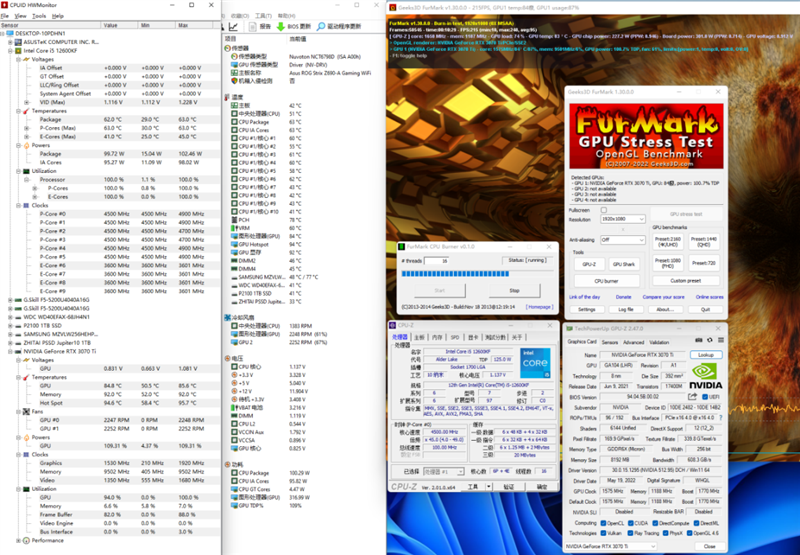Click the NVIDIA logo in GPU-Z
The image size is (800, 555).
(x=706, y=376)
